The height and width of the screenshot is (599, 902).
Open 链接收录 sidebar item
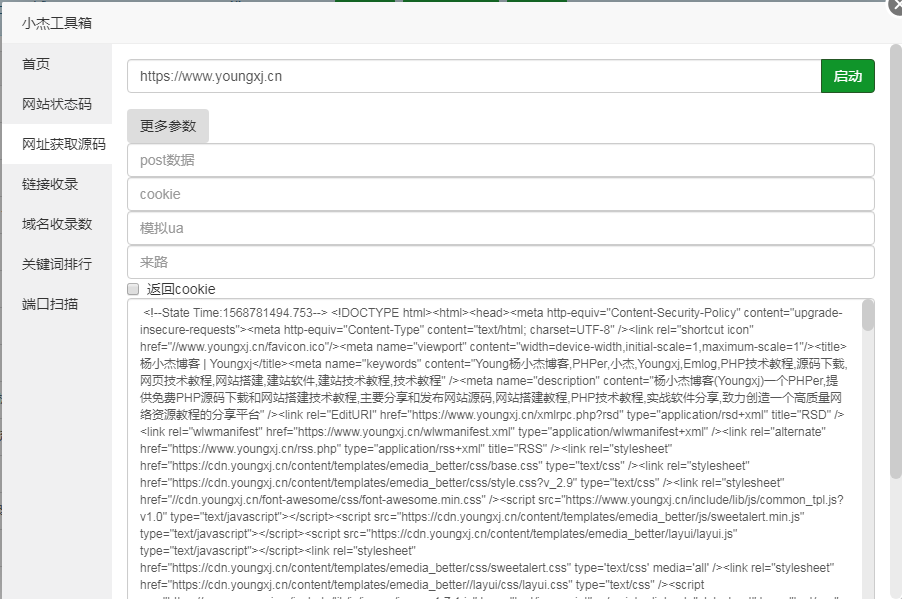tap(56, 184)
